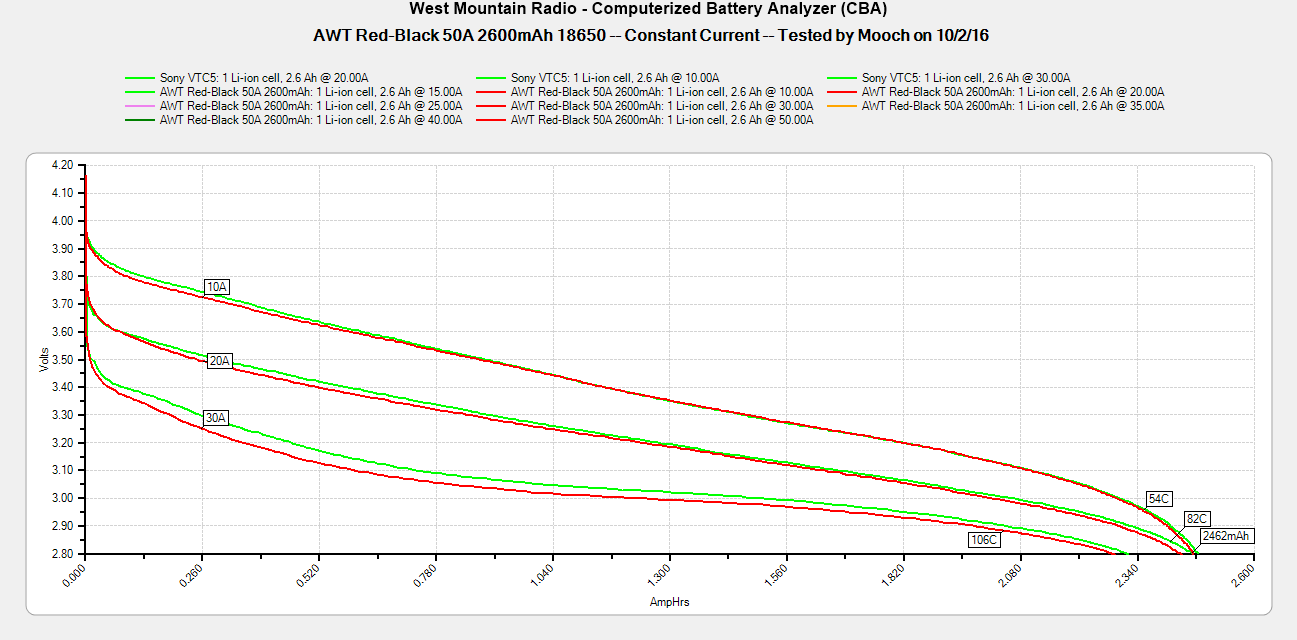1297x640 pixels.
Task: Click the 10A curve label
Action: coord(217,287)
